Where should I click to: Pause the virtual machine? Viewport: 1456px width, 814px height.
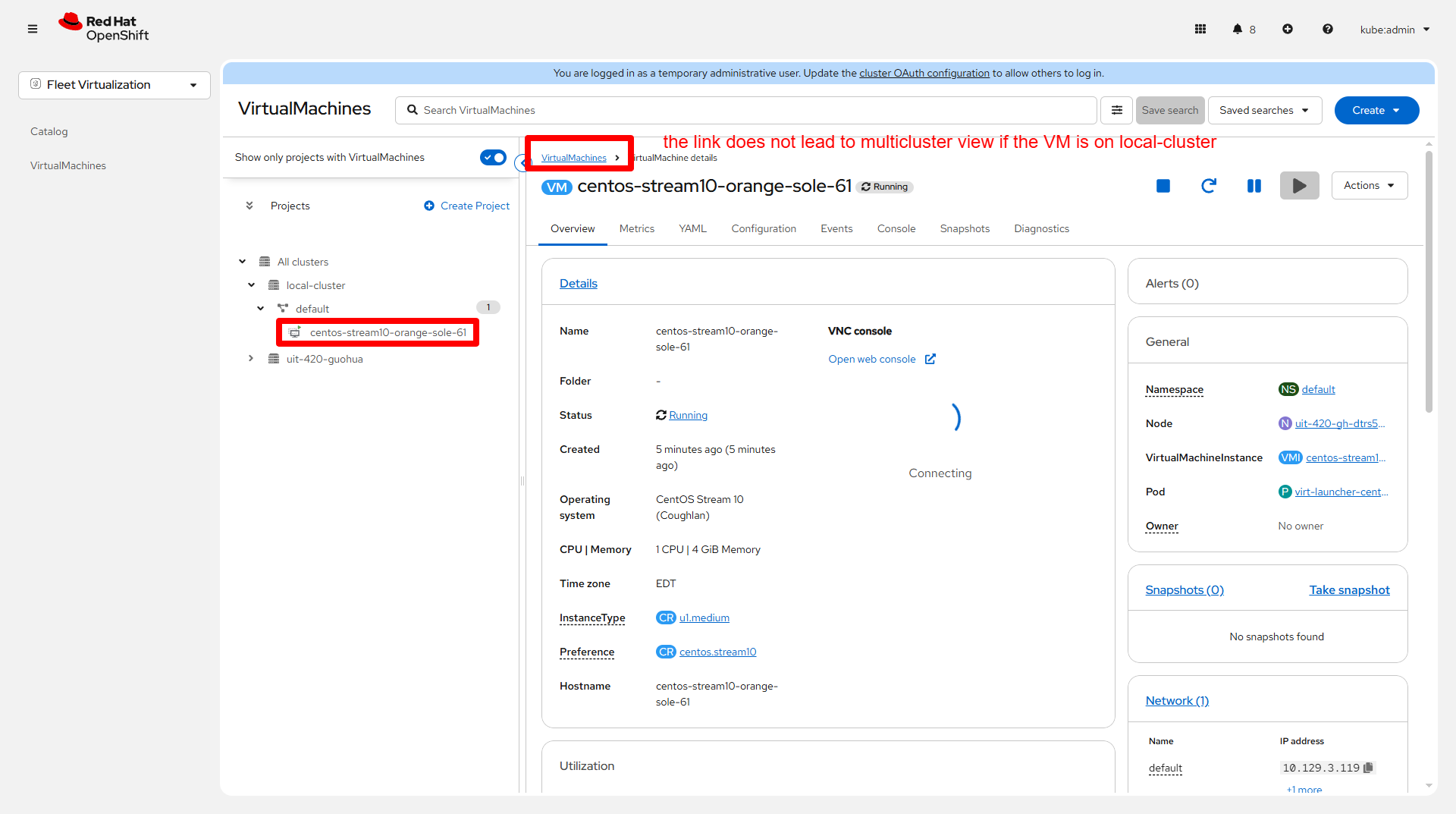1254,186
